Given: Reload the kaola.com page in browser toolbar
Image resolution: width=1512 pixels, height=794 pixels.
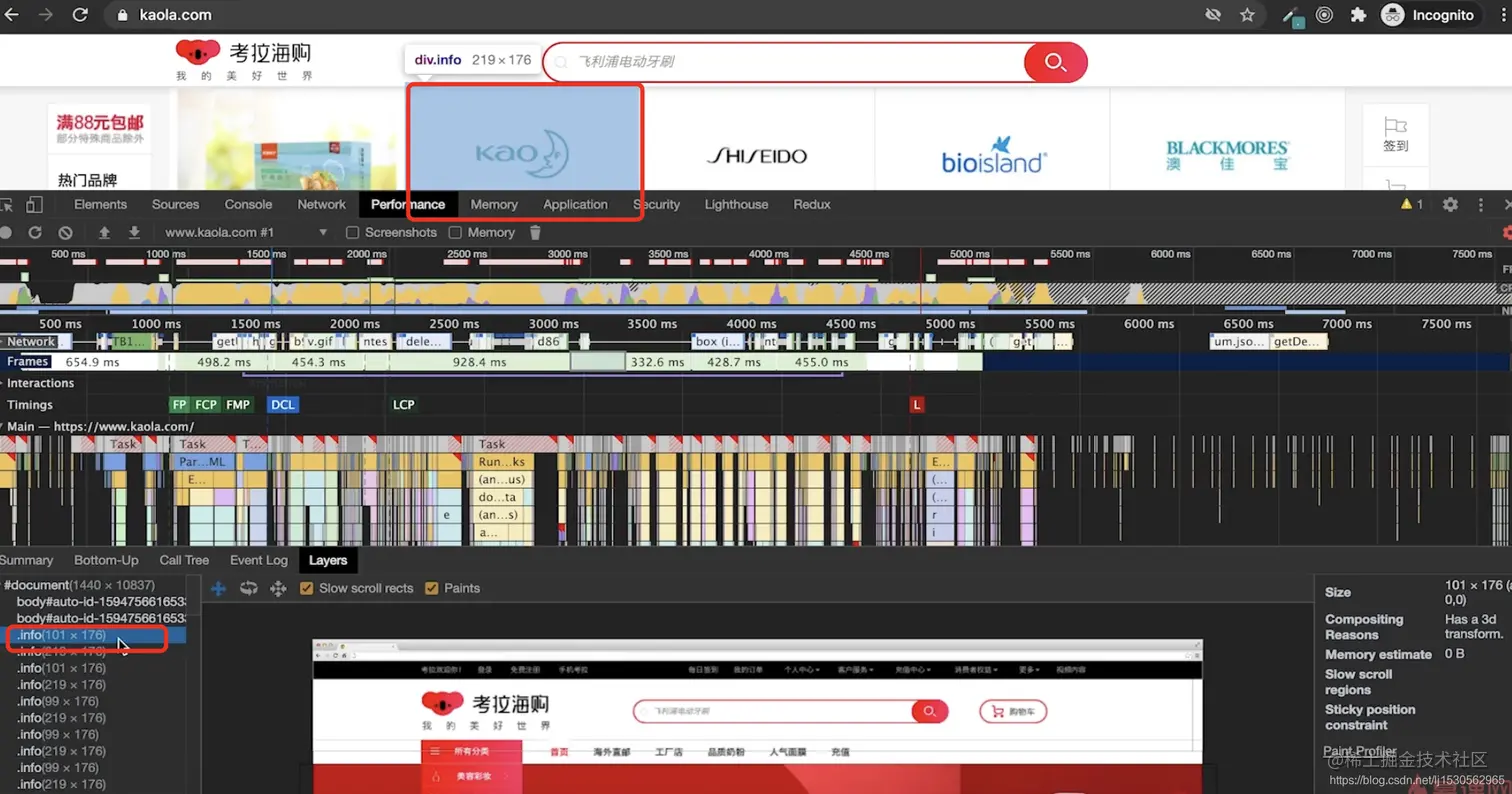Looking at the screenshot, I should [x=81, y=15].
